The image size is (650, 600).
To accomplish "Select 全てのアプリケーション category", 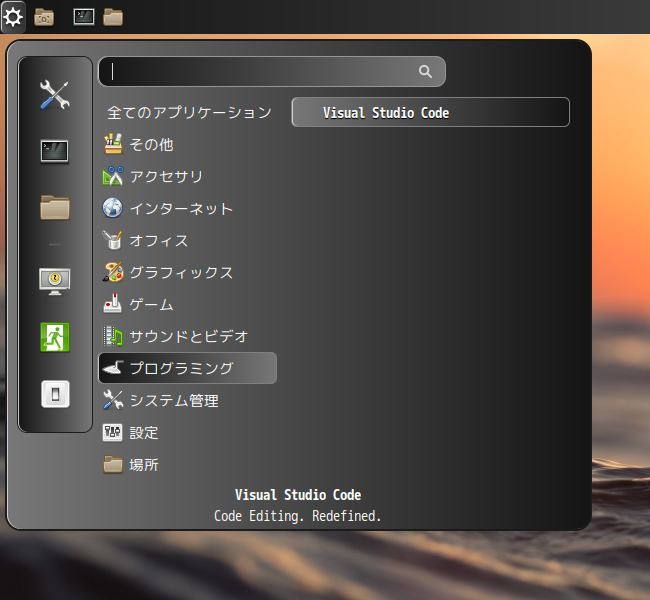I will point(188,112).
